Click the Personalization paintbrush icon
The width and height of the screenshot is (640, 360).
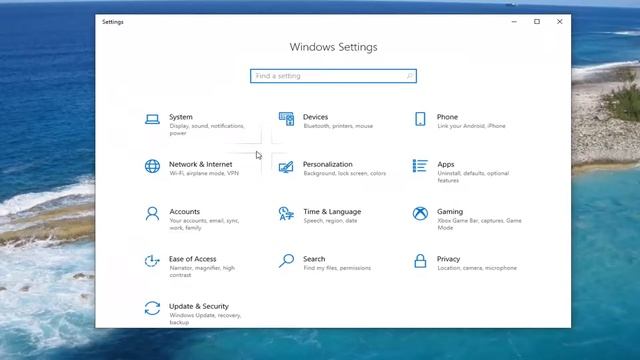tap(286, 167)
